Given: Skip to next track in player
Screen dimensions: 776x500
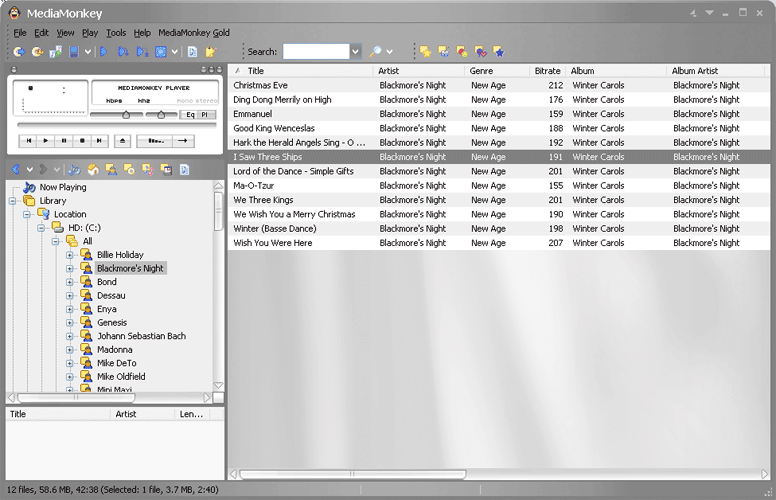Looking at the screenshot, I should coord(99,141).
